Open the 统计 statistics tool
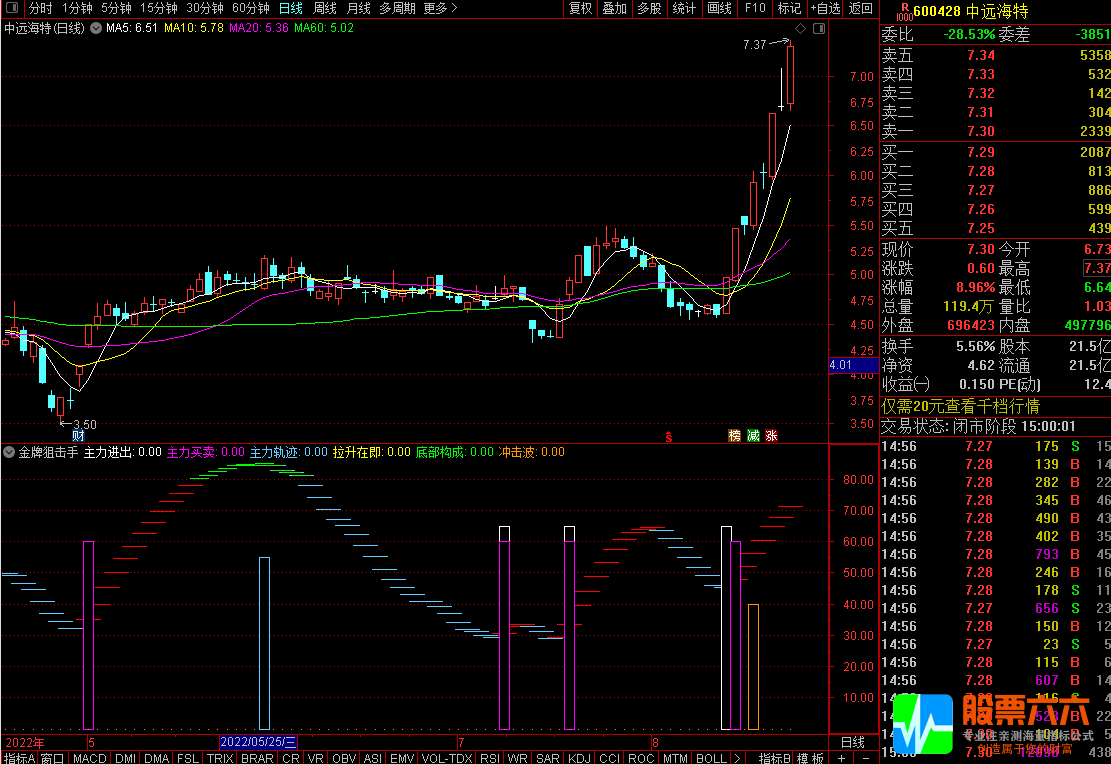This screenshot has height=764, width=1111. tap(684, 8)
